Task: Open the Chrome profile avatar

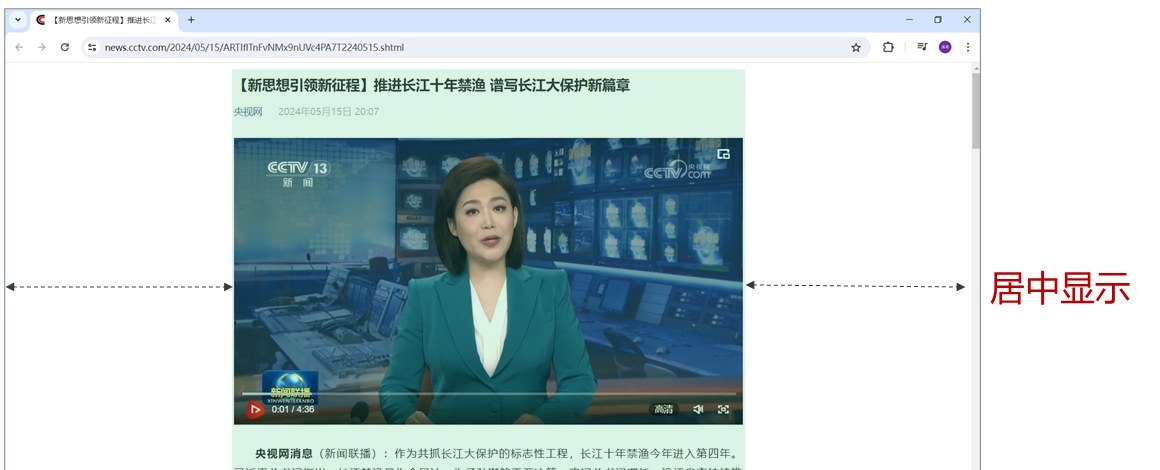Action: [945, 47]
